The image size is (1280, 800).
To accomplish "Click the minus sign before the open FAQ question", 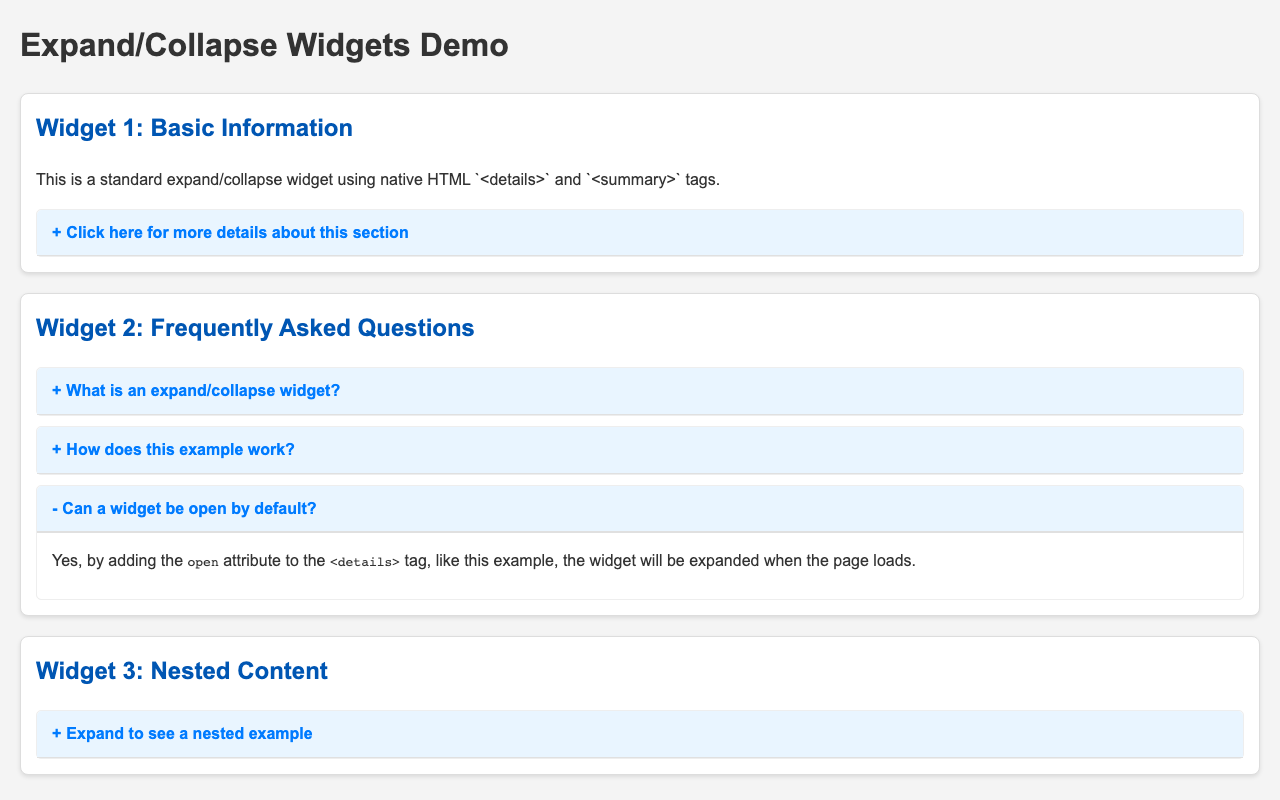I will [x=53, y=508].
